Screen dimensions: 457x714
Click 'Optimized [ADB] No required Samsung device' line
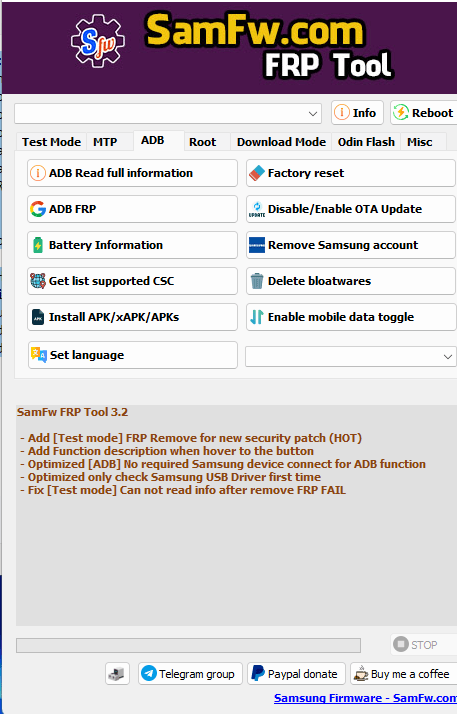[223, 464]
